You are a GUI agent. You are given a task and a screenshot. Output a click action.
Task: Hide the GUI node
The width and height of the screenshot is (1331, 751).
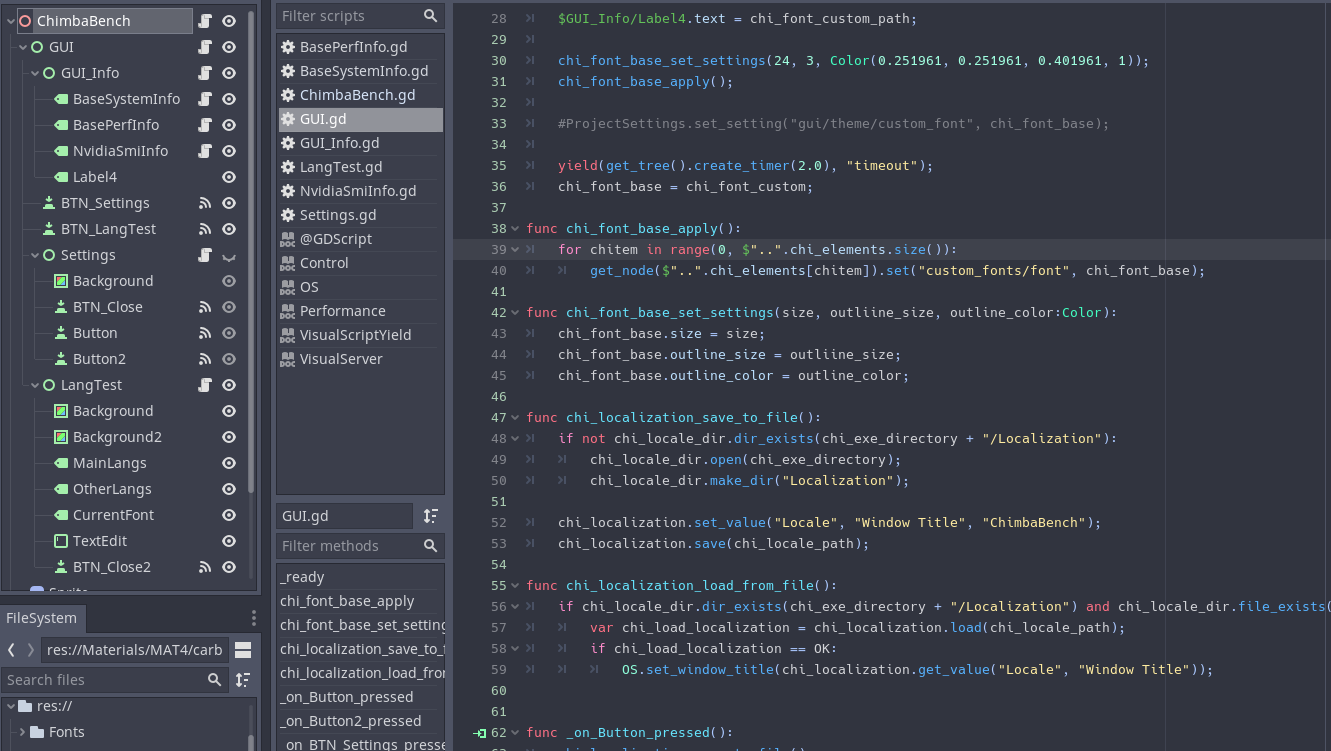point(229,47)
